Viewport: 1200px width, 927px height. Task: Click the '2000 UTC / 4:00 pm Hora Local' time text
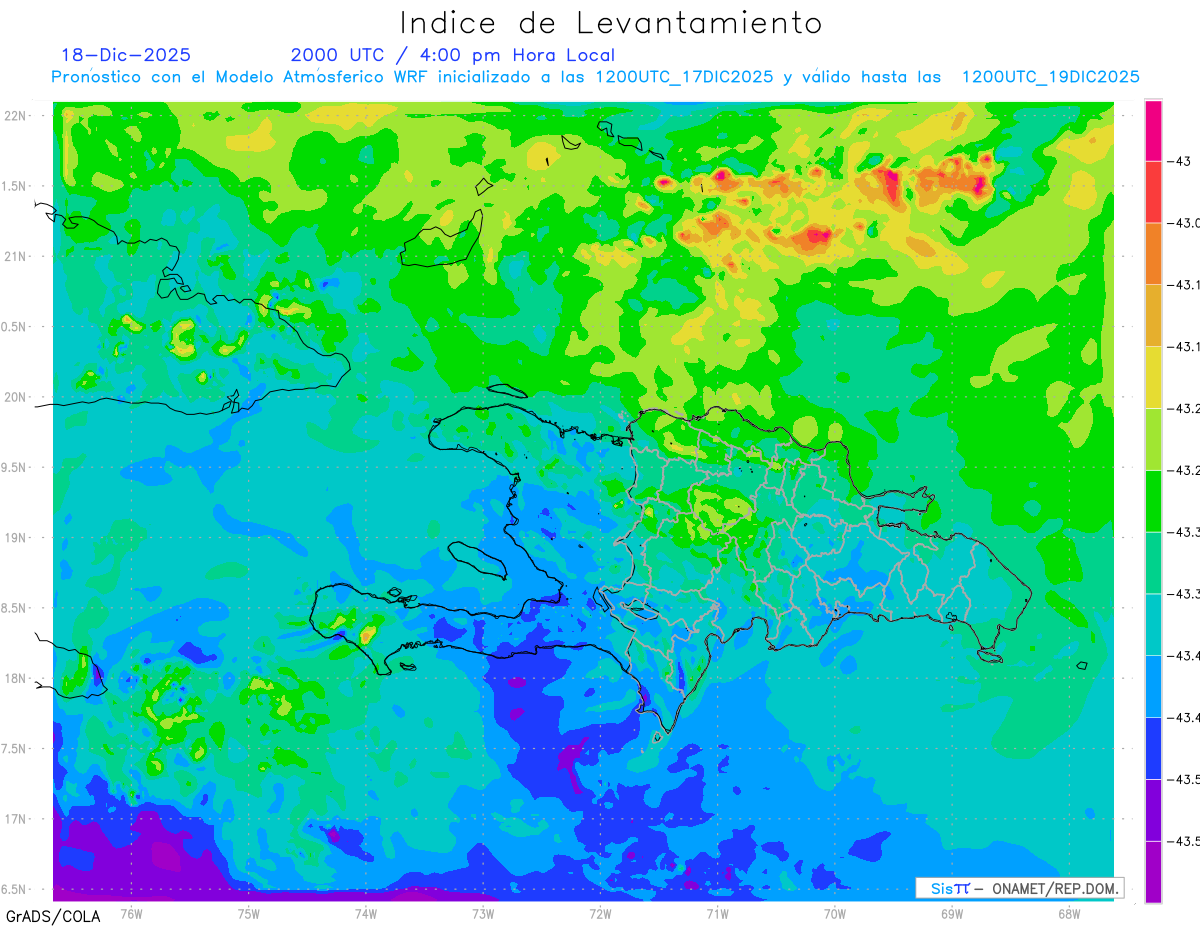pyautogui.click(x=453, y=55)
